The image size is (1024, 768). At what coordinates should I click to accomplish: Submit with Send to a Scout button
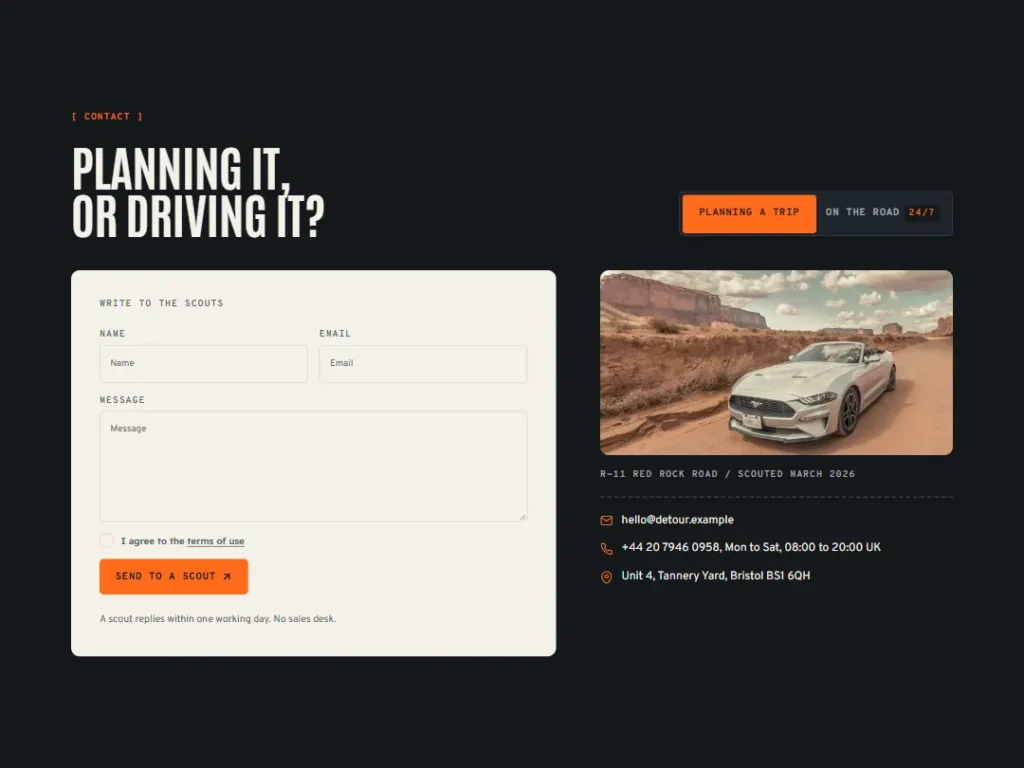click(174, 576)
